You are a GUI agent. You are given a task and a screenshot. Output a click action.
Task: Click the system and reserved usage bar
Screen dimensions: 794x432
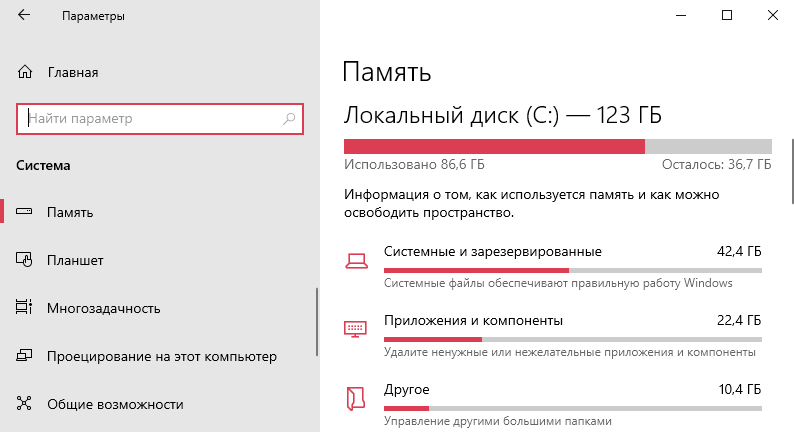(x=573, y=270)
